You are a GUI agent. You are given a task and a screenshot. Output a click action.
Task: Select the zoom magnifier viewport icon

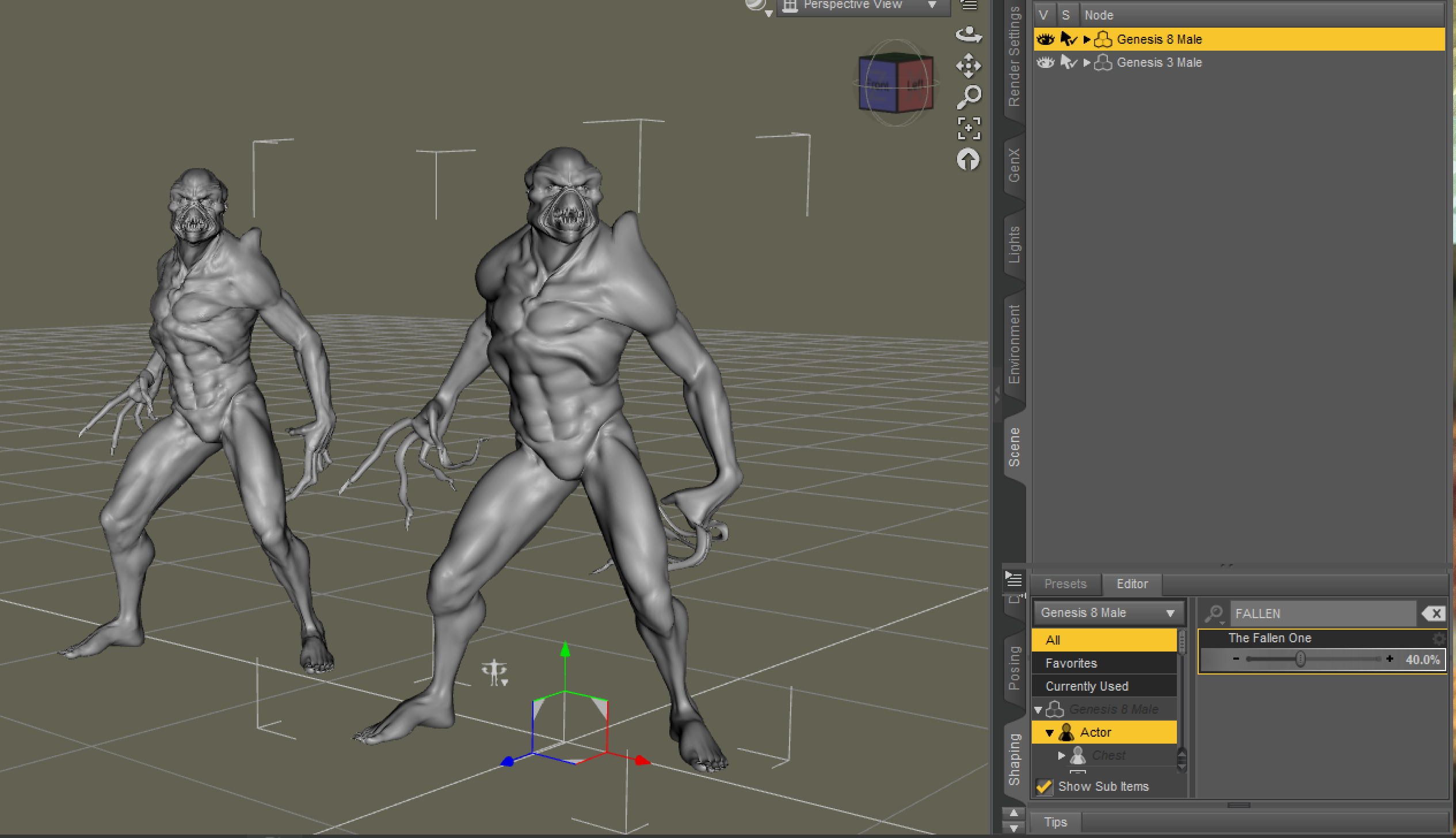click(x=969, y=97)
